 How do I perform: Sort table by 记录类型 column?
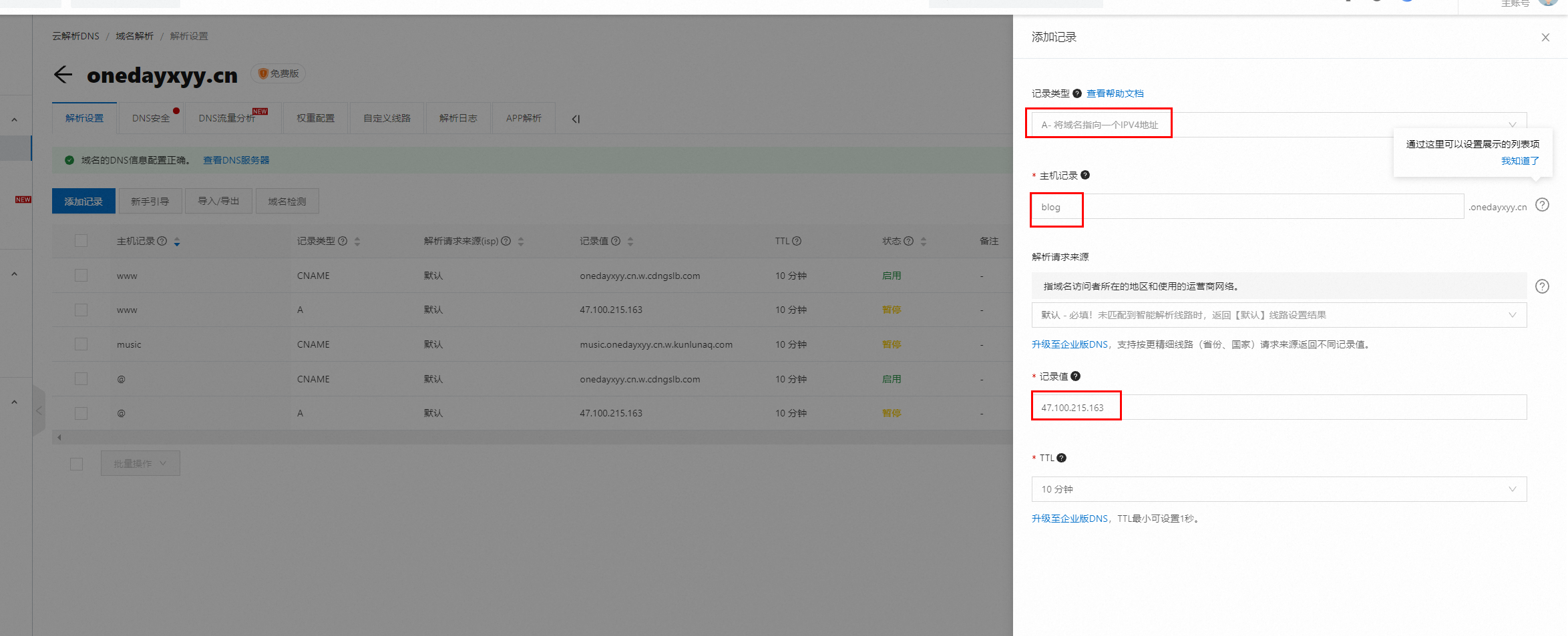pos(357,242)
